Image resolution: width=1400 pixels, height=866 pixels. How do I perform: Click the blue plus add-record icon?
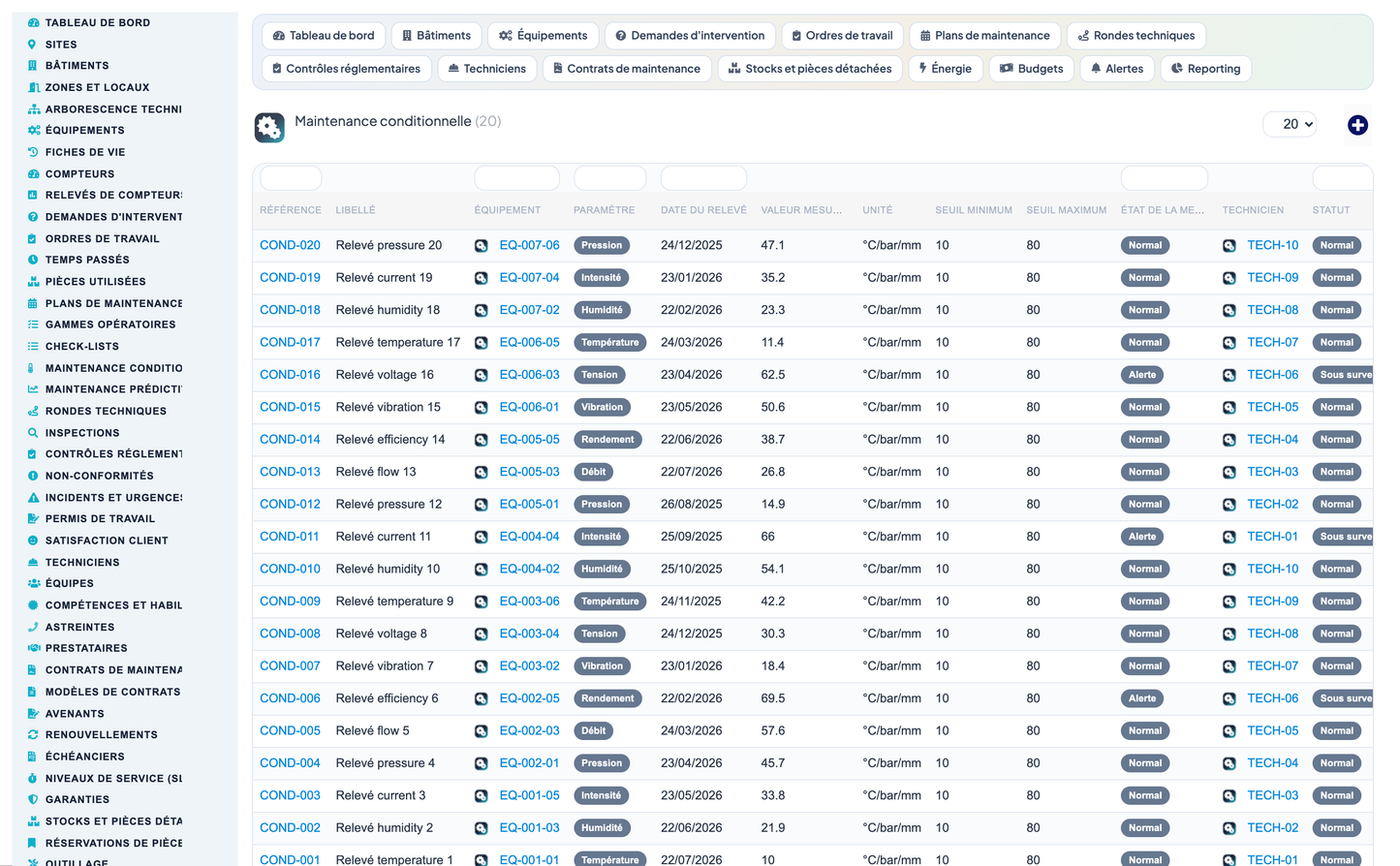[1357, 125]
